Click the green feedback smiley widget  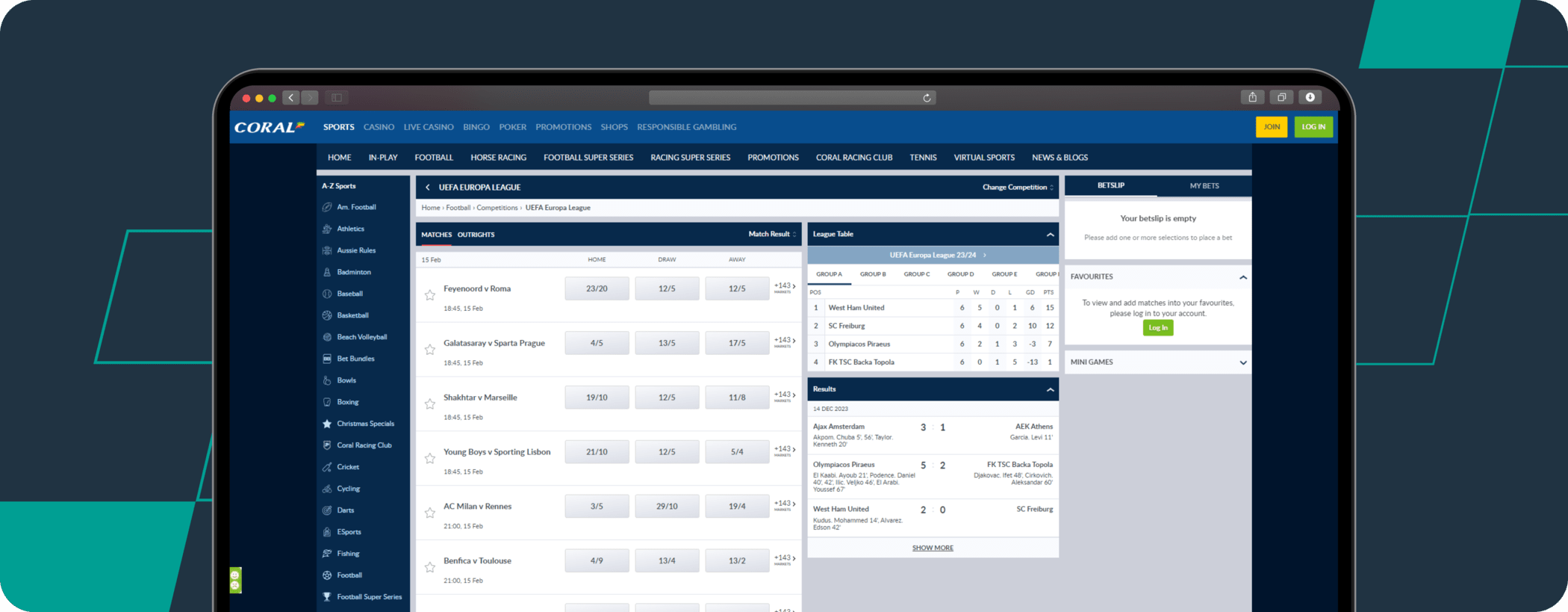[x=235, y=580]
